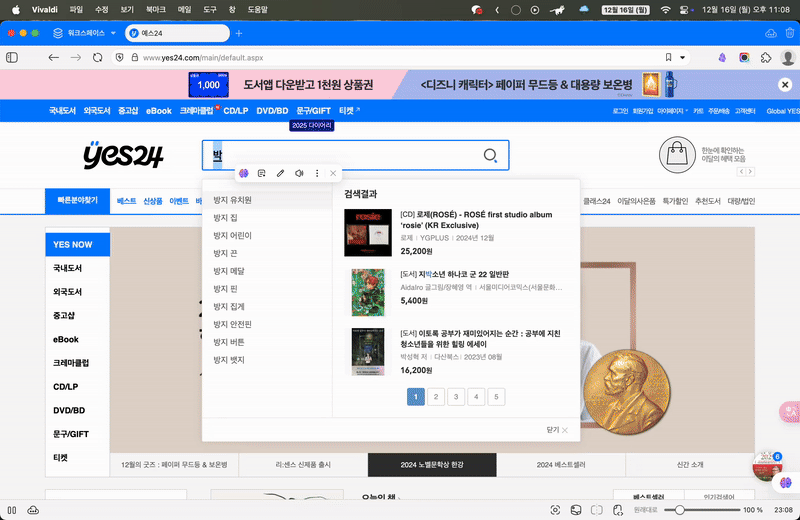Image resolution: width=800 pixels, height=520 pixels.
Task: Open the workspaces dropdown
Action: pyautogui.click(x=84, y=33)
